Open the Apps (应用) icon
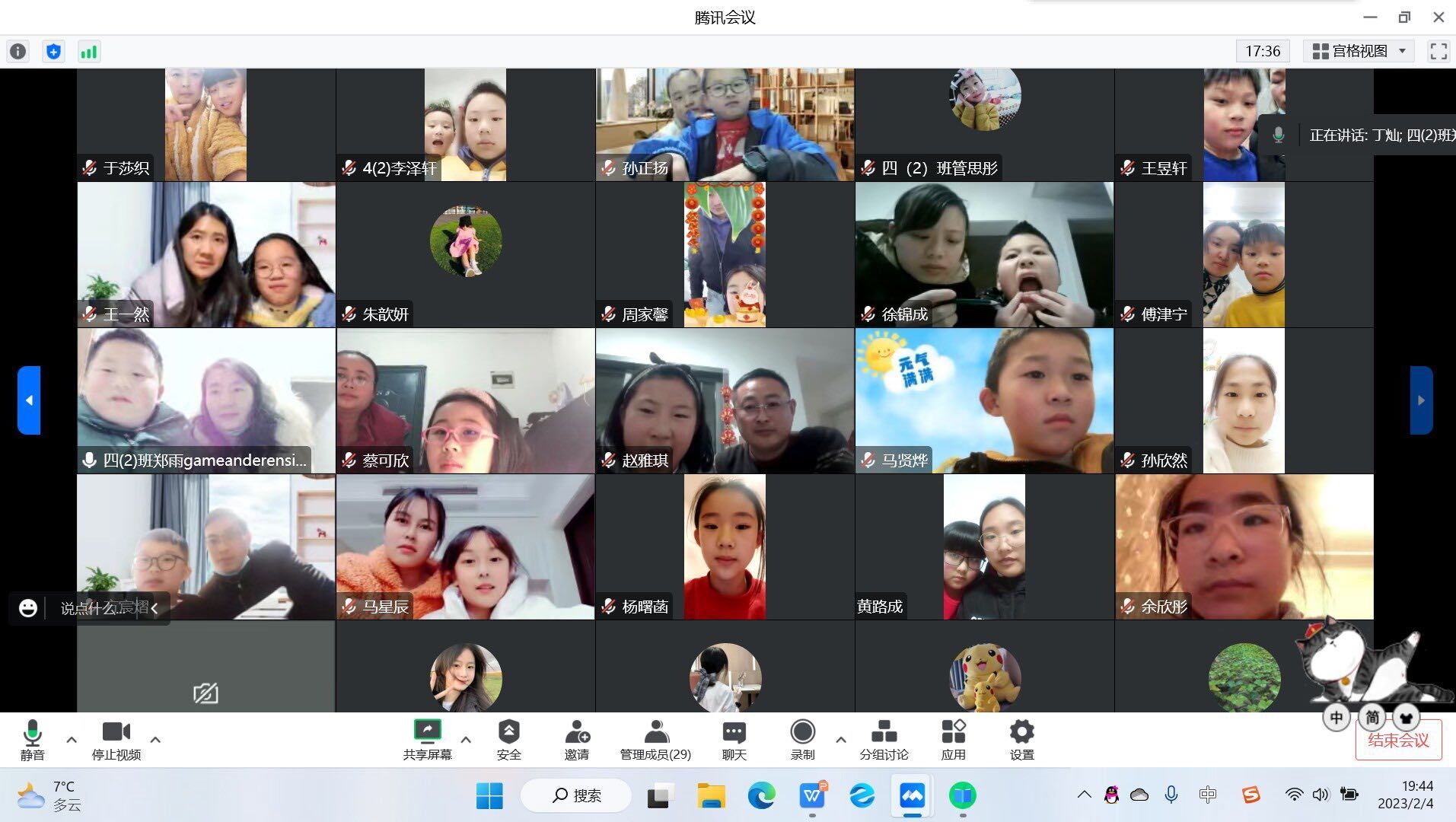Image resolution: width=1456 pixels, height=822 pixels. (x=953, y=740)
